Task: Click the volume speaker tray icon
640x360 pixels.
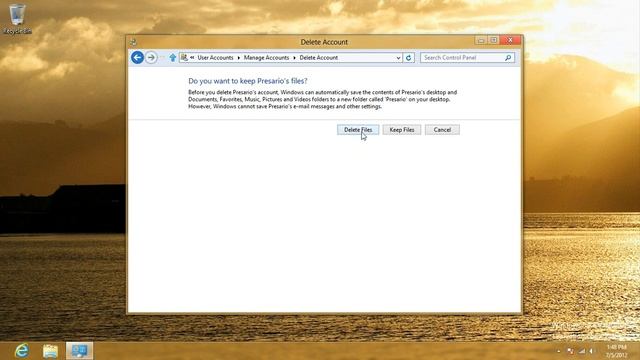Action: [591, 351]
